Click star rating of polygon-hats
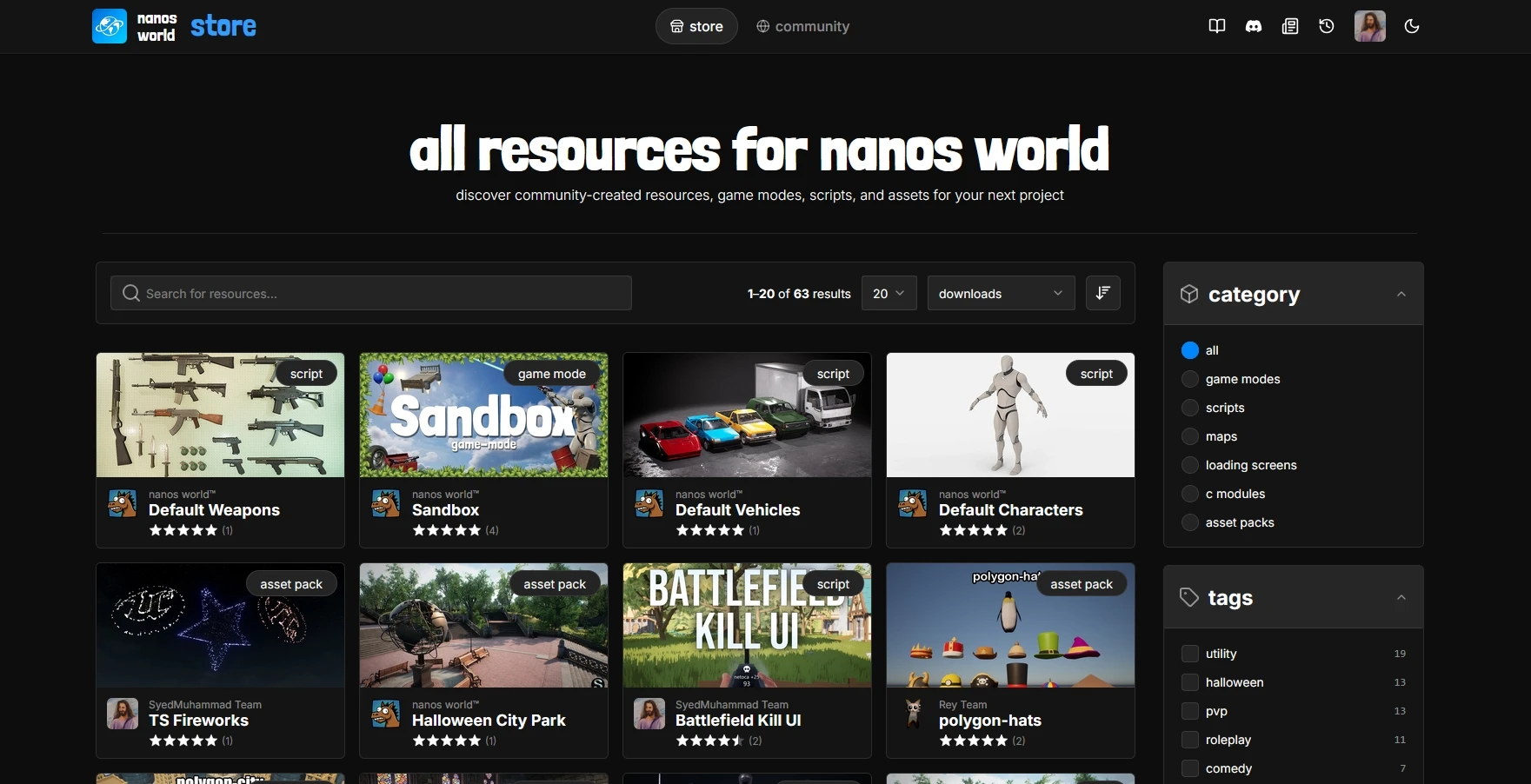This screenshot has width=1531, height=784. [x=974, y=741]
